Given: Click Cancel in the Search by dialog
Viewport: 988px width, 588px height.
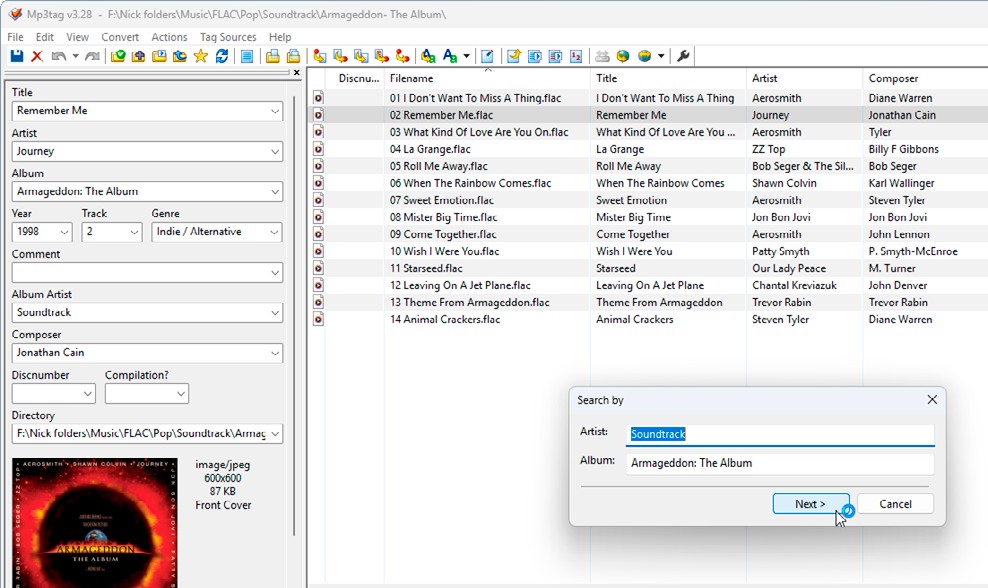Looking at the screenshot, I should pyautogui.click(x=895, y=504).
